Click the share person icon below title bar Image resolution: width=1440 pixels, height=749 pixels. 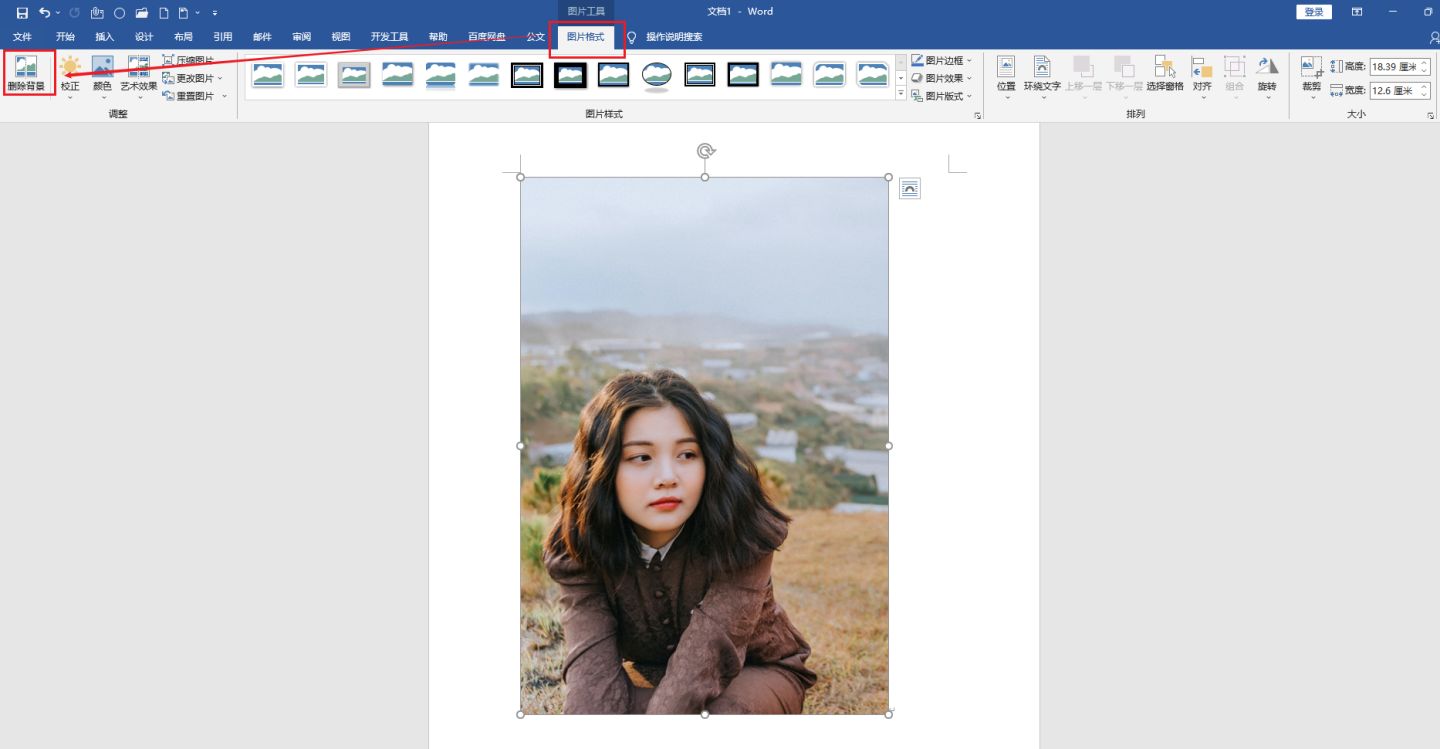click(1434, 37)
